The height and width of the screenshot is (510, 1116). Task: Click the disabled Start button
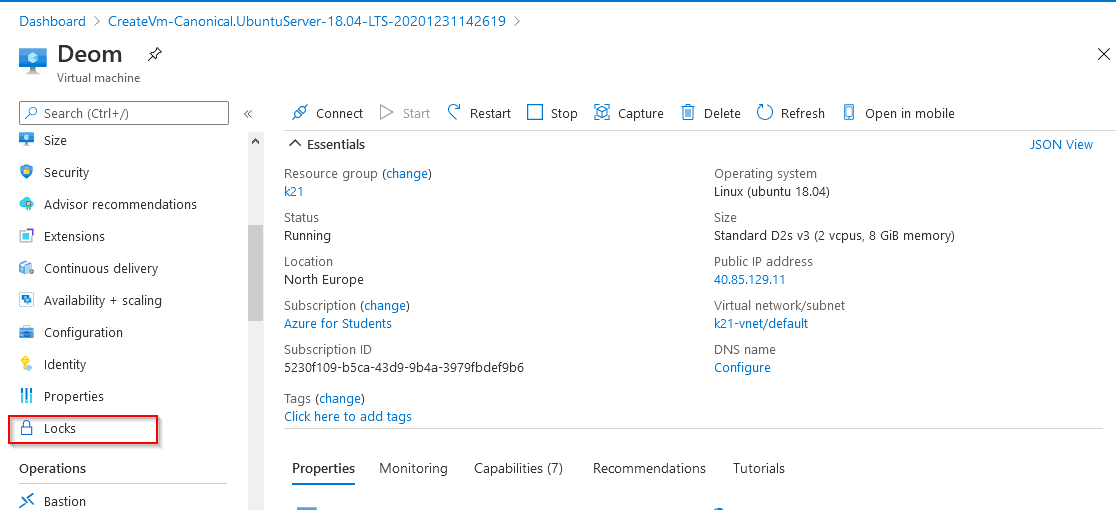(x=405, y=113)
